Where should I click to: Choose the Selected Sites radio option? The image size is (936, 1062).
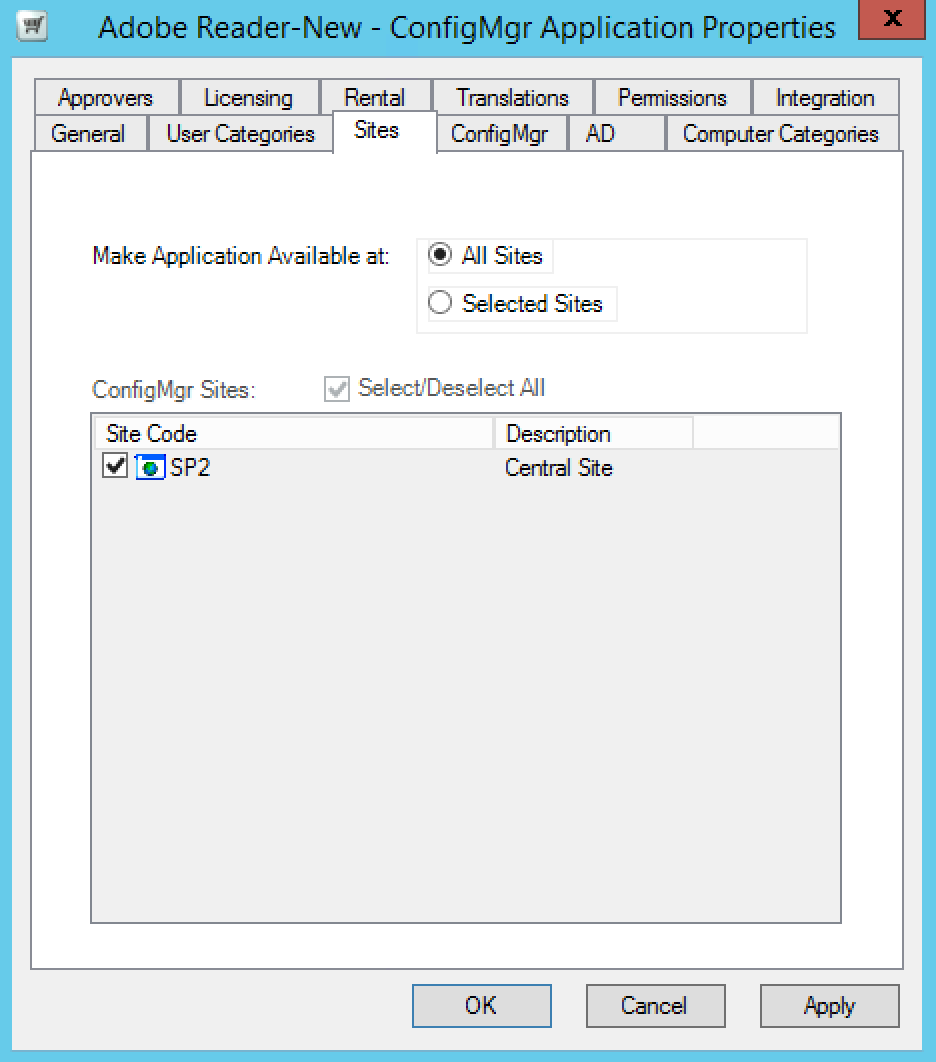(440, 303)
